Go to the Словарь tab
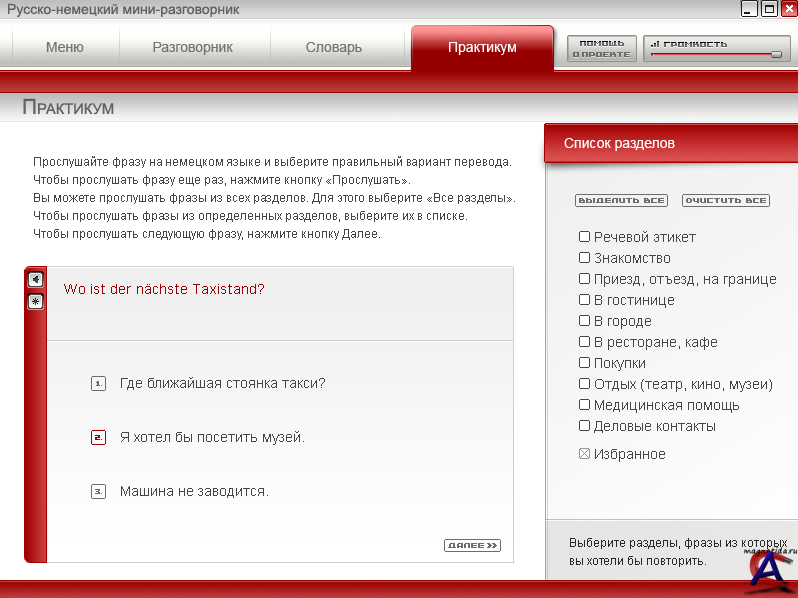This screenshot has height=598, width=798. click(x=334, y=47)
